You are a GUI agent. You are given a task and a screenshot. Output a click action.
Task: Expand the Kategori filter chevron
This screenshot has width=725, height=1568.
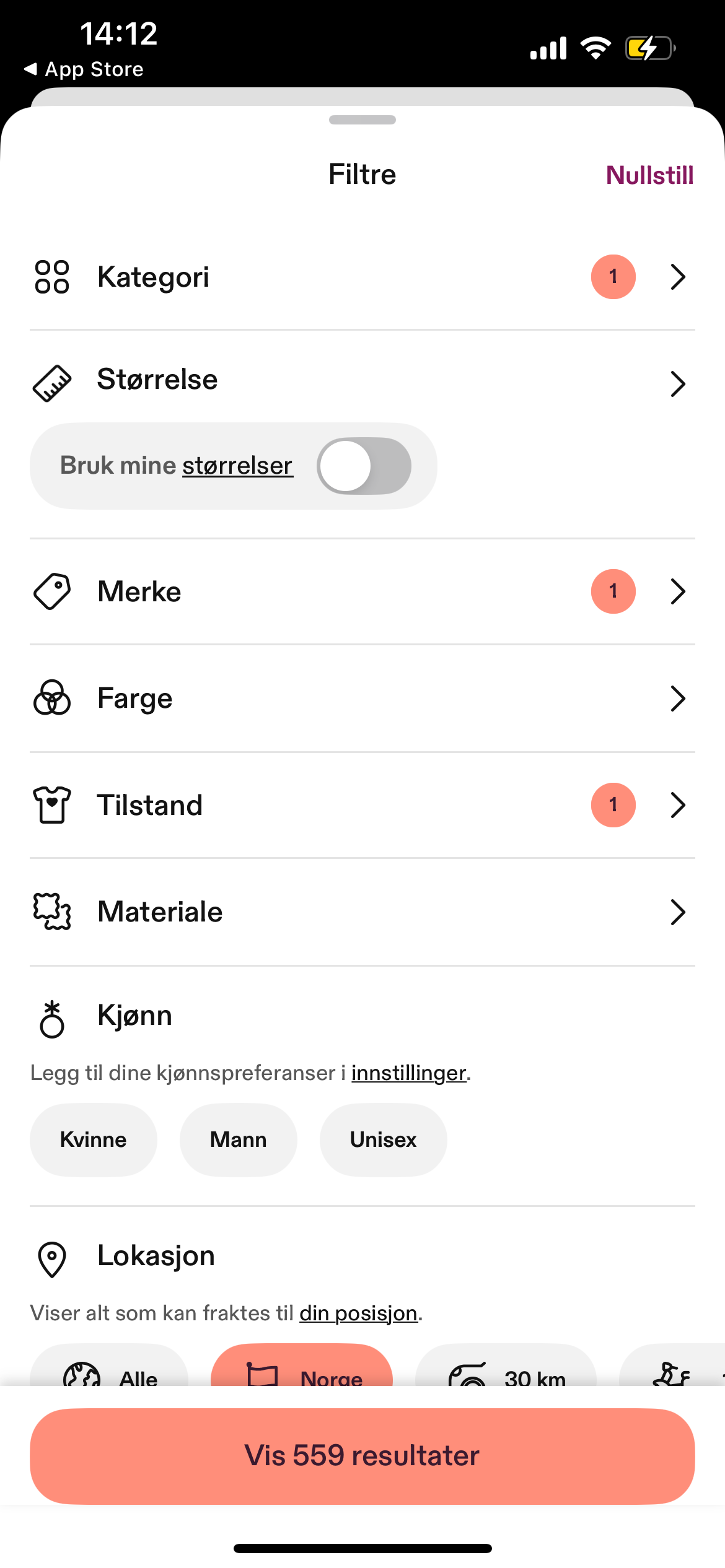[678, 277]
